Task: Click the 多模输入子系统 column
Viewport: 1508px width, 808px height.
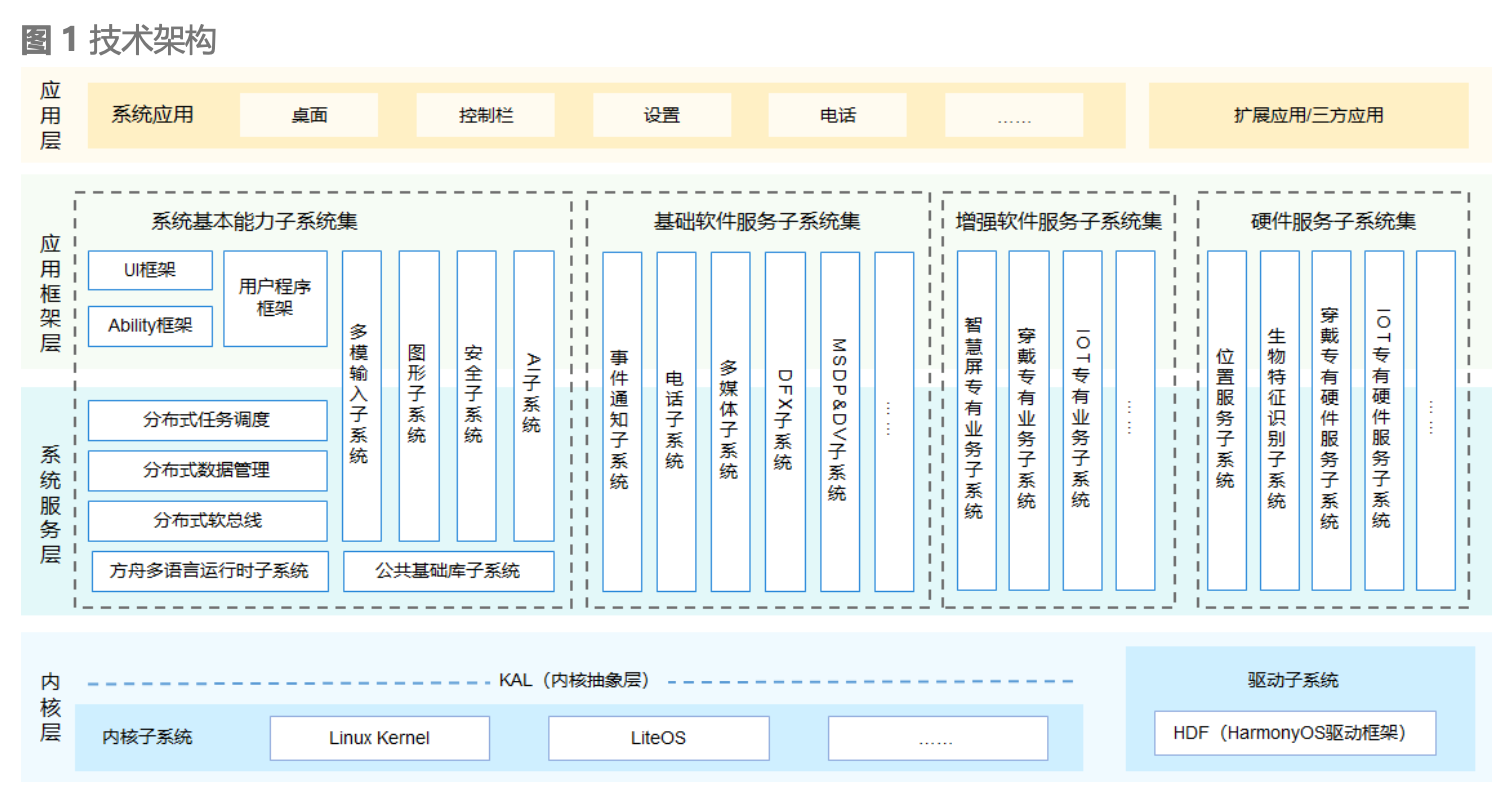Action: 361,395
